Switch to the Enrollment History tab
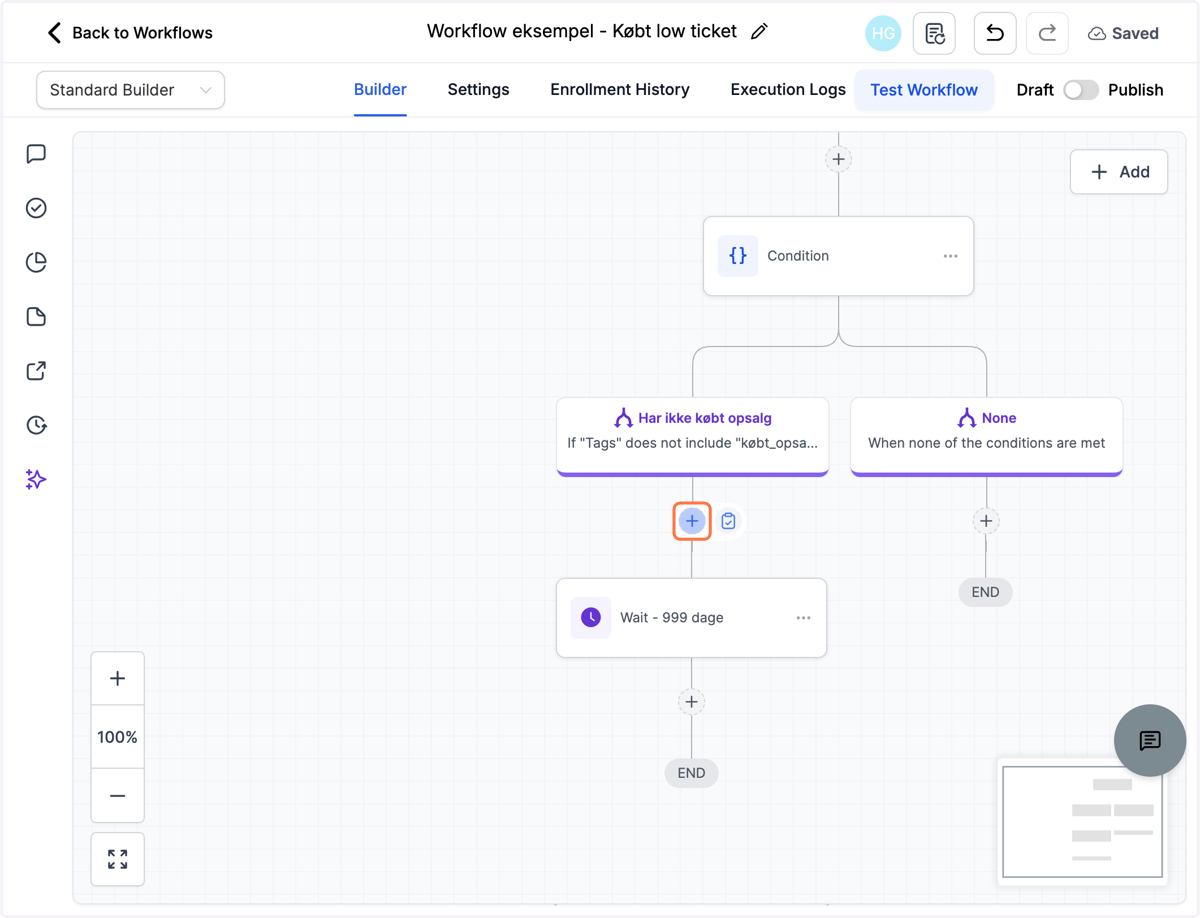 [x=620, y=90]
